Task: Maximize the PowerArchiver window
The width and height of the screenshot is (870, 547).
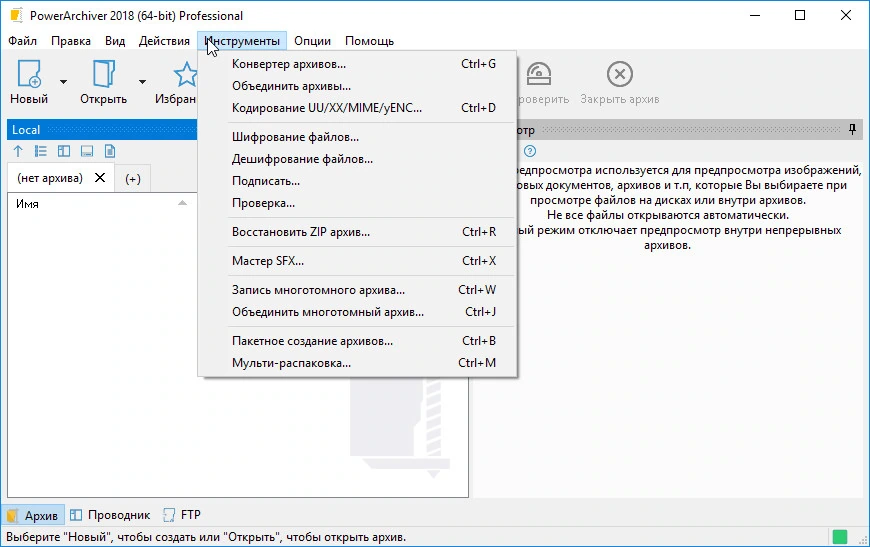Action: tap(800, 15)
